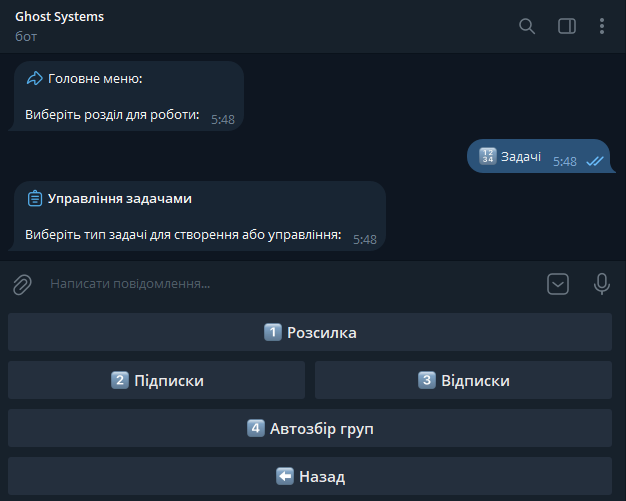Hide the bot keyboard panel
The height and width of the screenshot is (501, 626).
[x=558, y=284]
